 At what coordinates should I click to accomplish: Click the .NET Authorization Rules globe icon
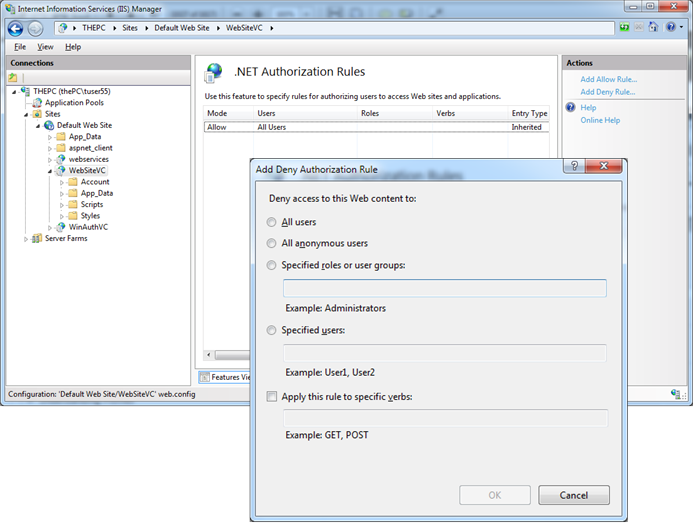(x=213, y=73)
